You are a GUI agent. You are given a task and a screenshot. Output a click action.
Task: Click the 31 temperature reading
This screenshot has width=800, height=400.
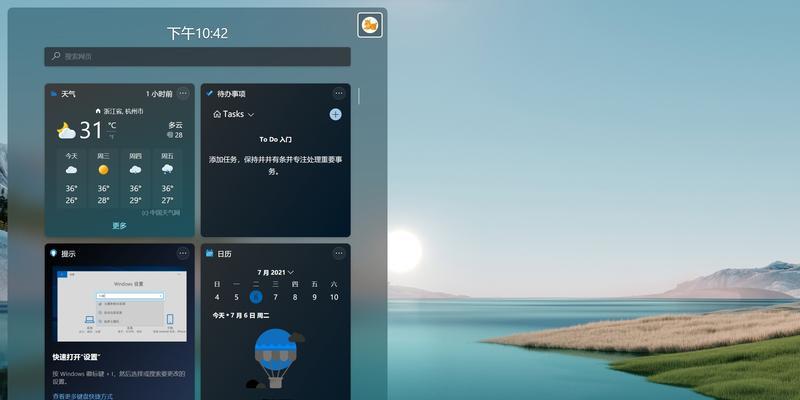[91, 130]
